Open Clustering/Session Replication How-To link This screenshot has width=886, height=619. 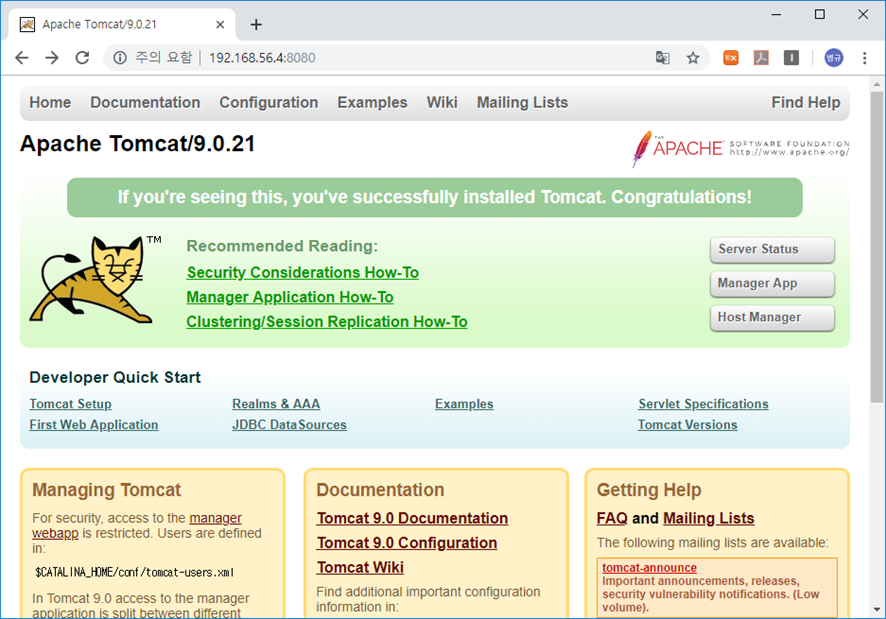[x=327, y=322]
